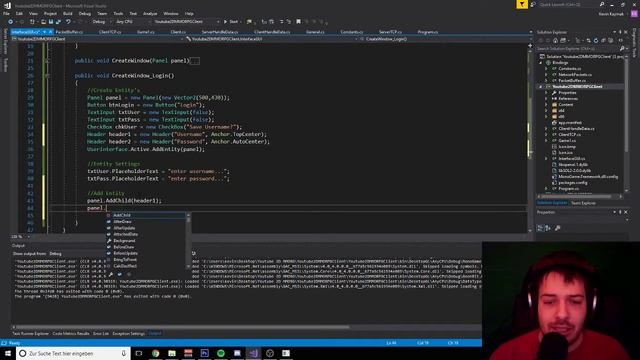Select app.manifest in Solution Explorer
640x360 pixels.
570,122
